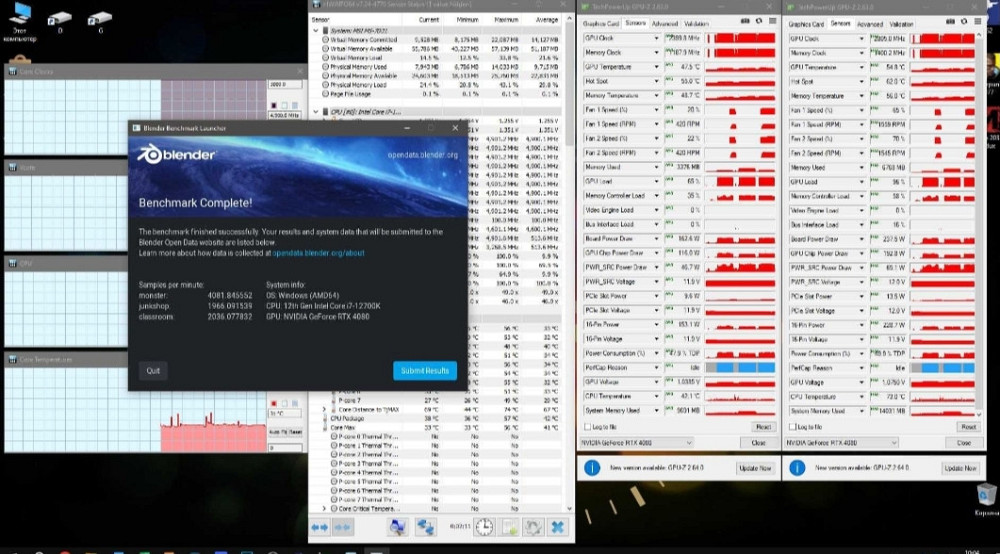Click the HWiNFO log file icon
This screenshot has height=554, width=1000.
[510, 527]
